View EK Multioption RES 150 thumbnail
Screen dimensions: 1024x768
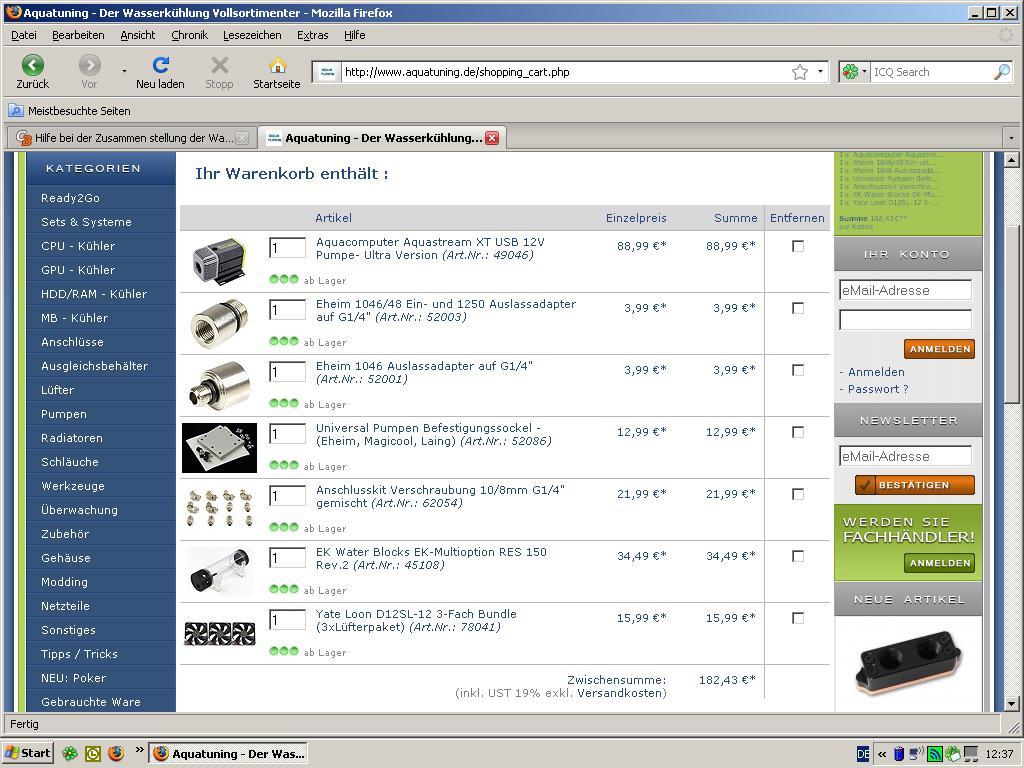(219, 571)
